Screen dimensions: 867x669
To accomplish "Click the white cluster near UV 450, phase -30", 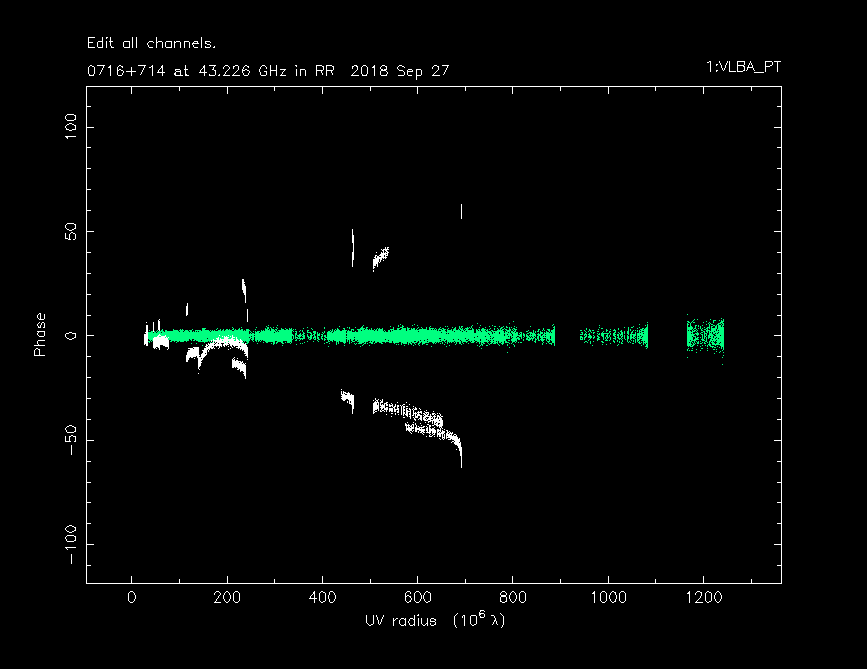I will [347, 399].
